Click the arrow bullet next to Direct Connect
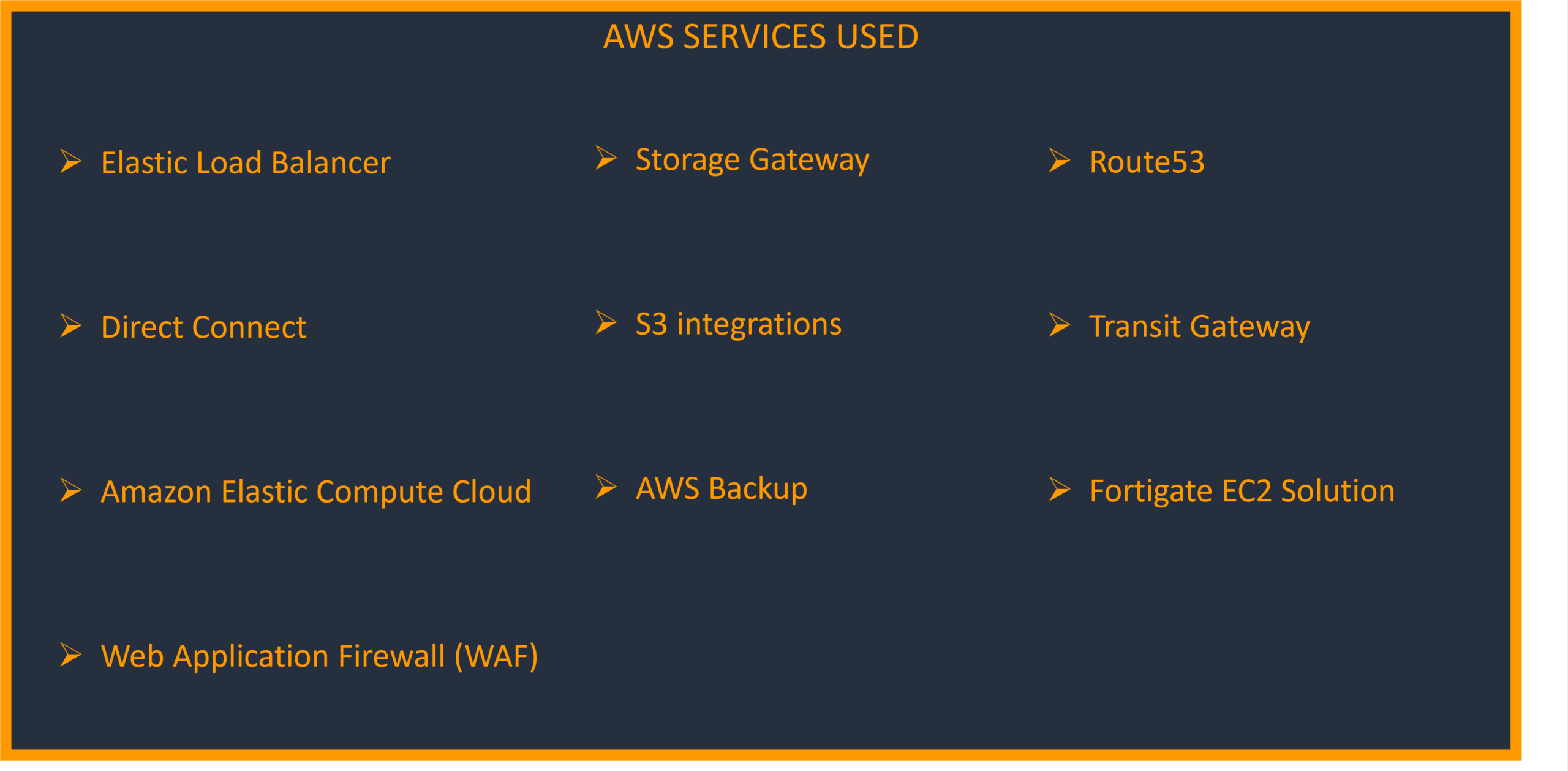The width and height of the screenshot is (1568, 771). click(70, 325)
